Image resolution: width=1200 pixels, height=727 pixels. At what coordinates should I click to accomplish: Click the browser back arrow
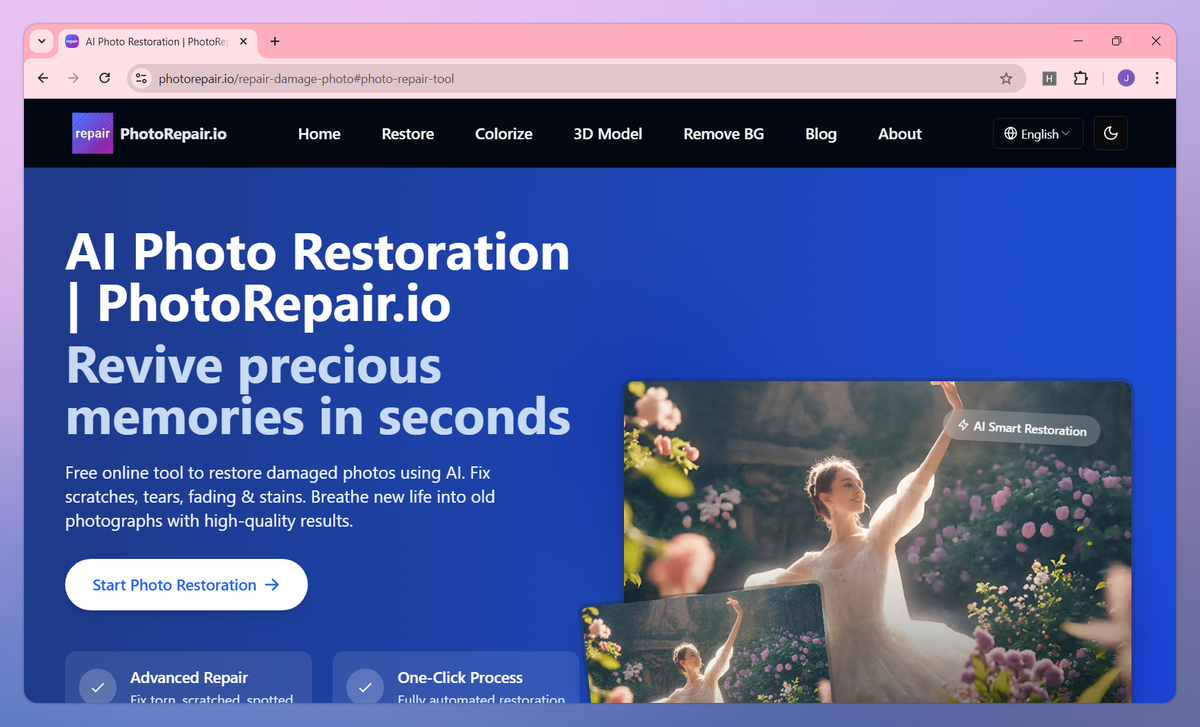point(43,78)
